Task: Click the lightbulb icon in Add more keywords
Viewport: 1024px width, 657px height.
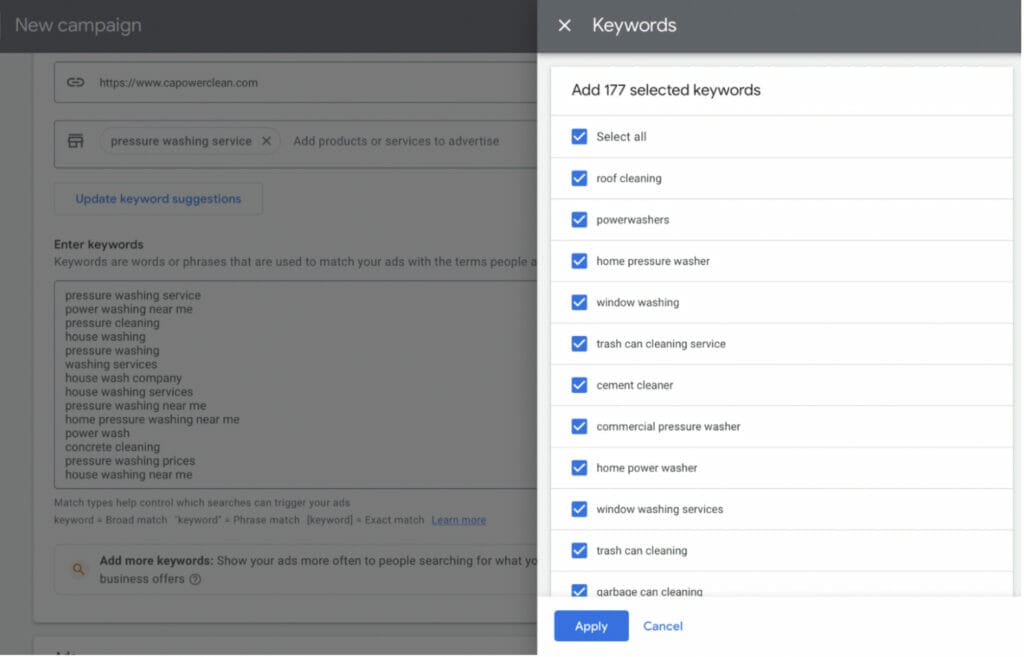Action: point(78,568)
